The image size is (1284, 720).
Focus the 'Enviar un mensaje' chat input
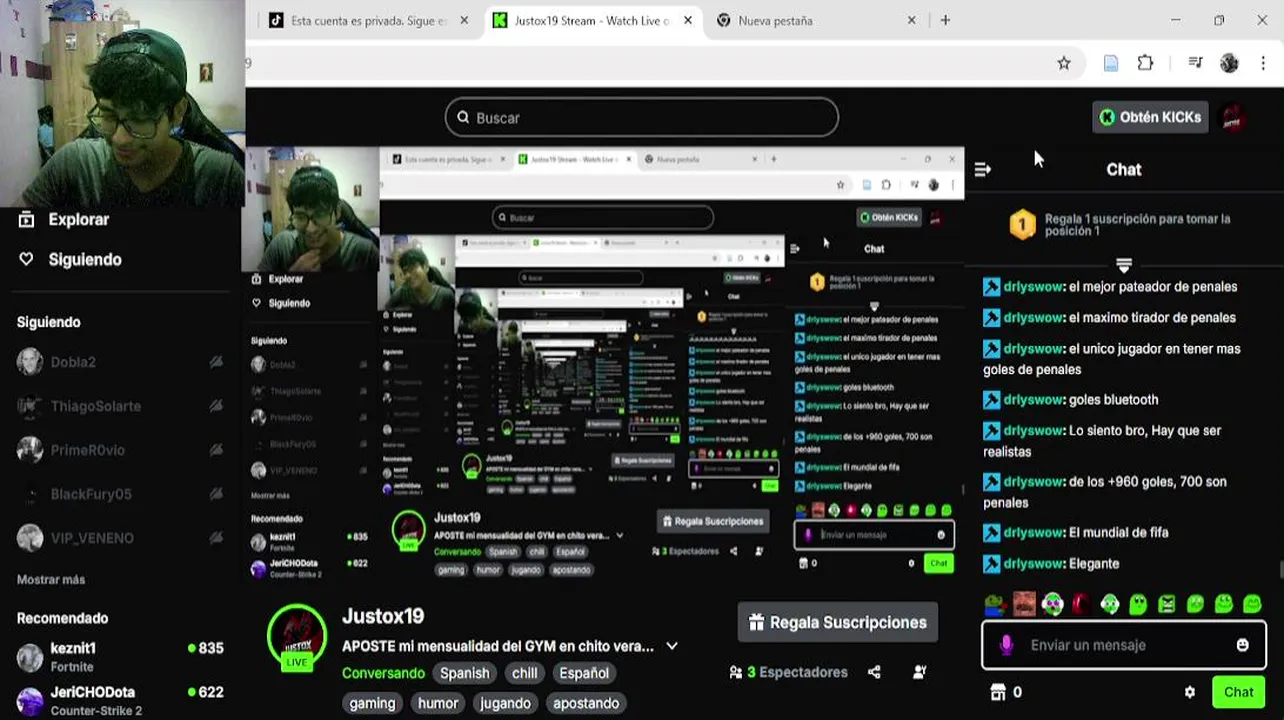pos(1123,645)
